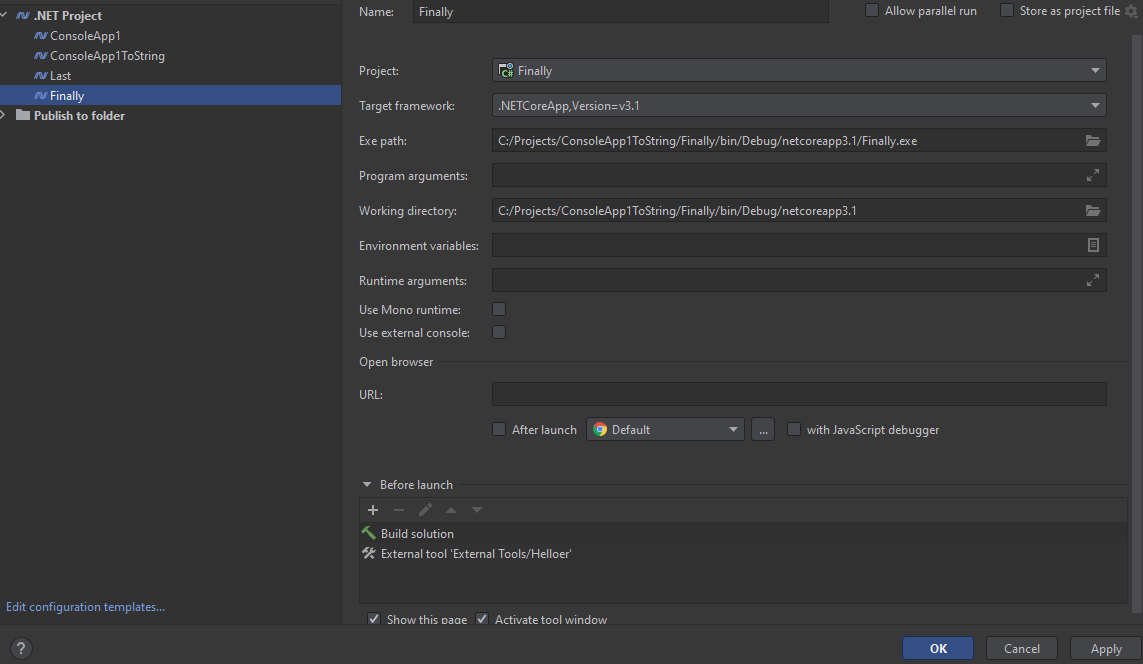Select the ConsoleApp1 run configuration

pyautogui.click(x=85, y=36)
